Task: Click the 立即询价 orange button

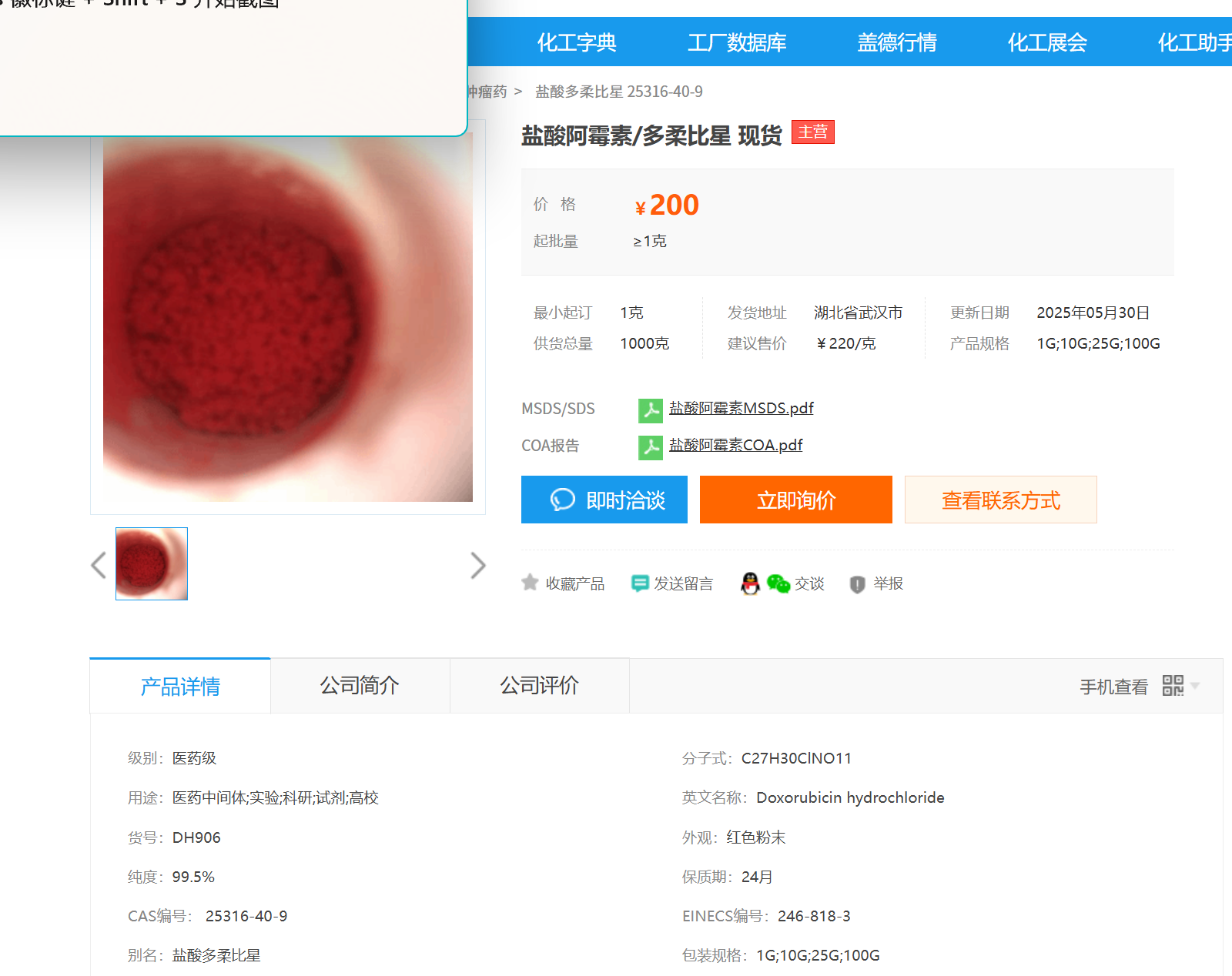Action: pos(796,500)
